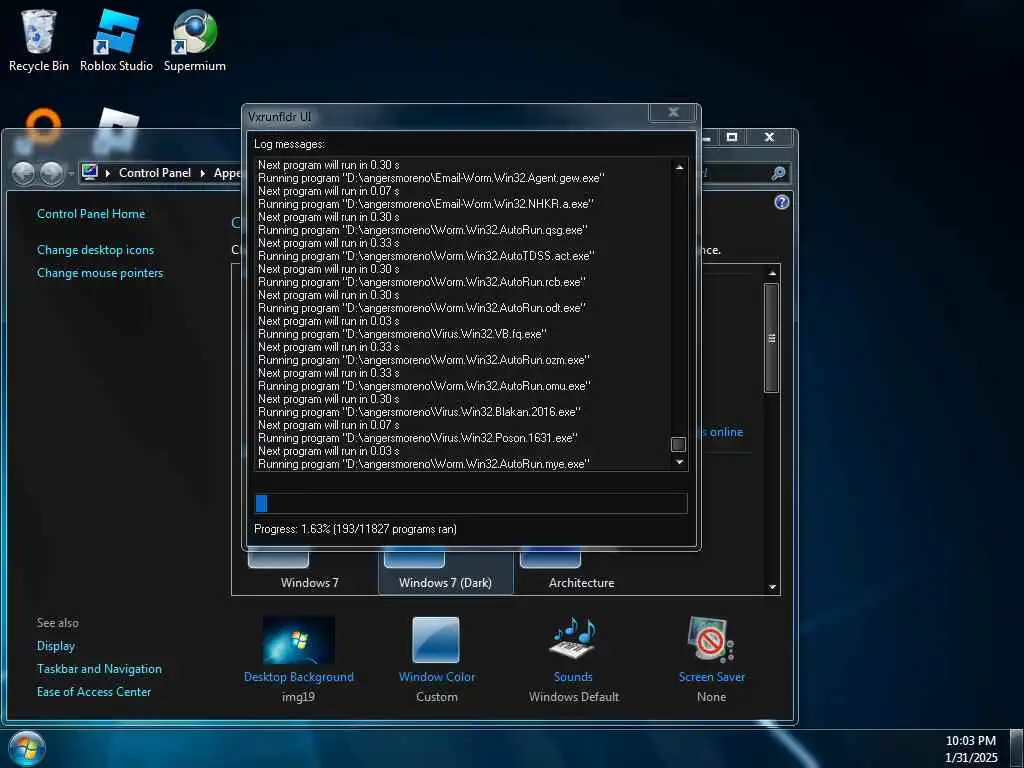Open Change mouse pointers link
The width and height of the screenshot is (1024, 768).
(100, 273)
